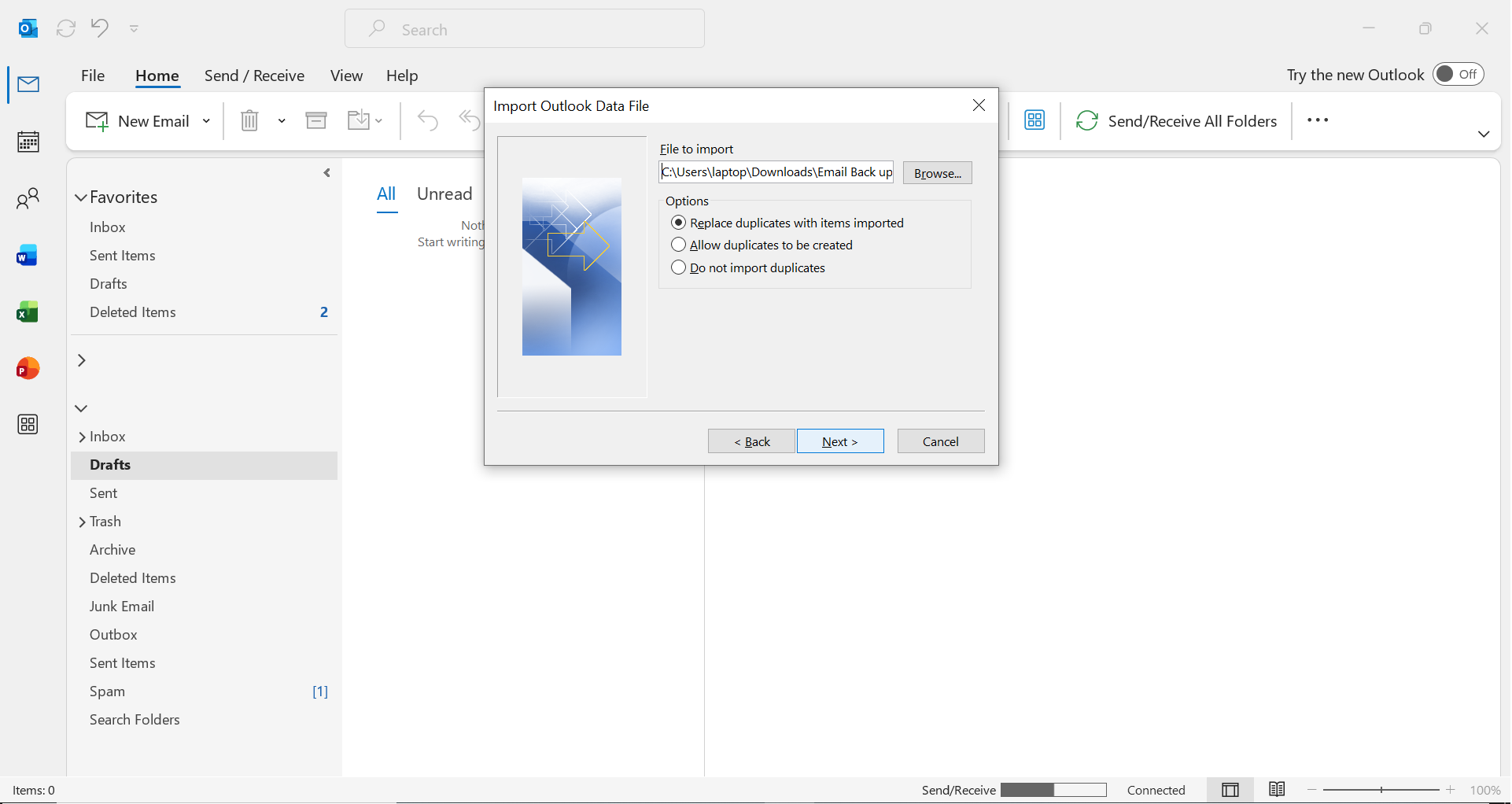Image resolution: width=1512 pixels, height=804 pixels.
Task: Expand the account Inbox folder
Action: click(82, 437)
